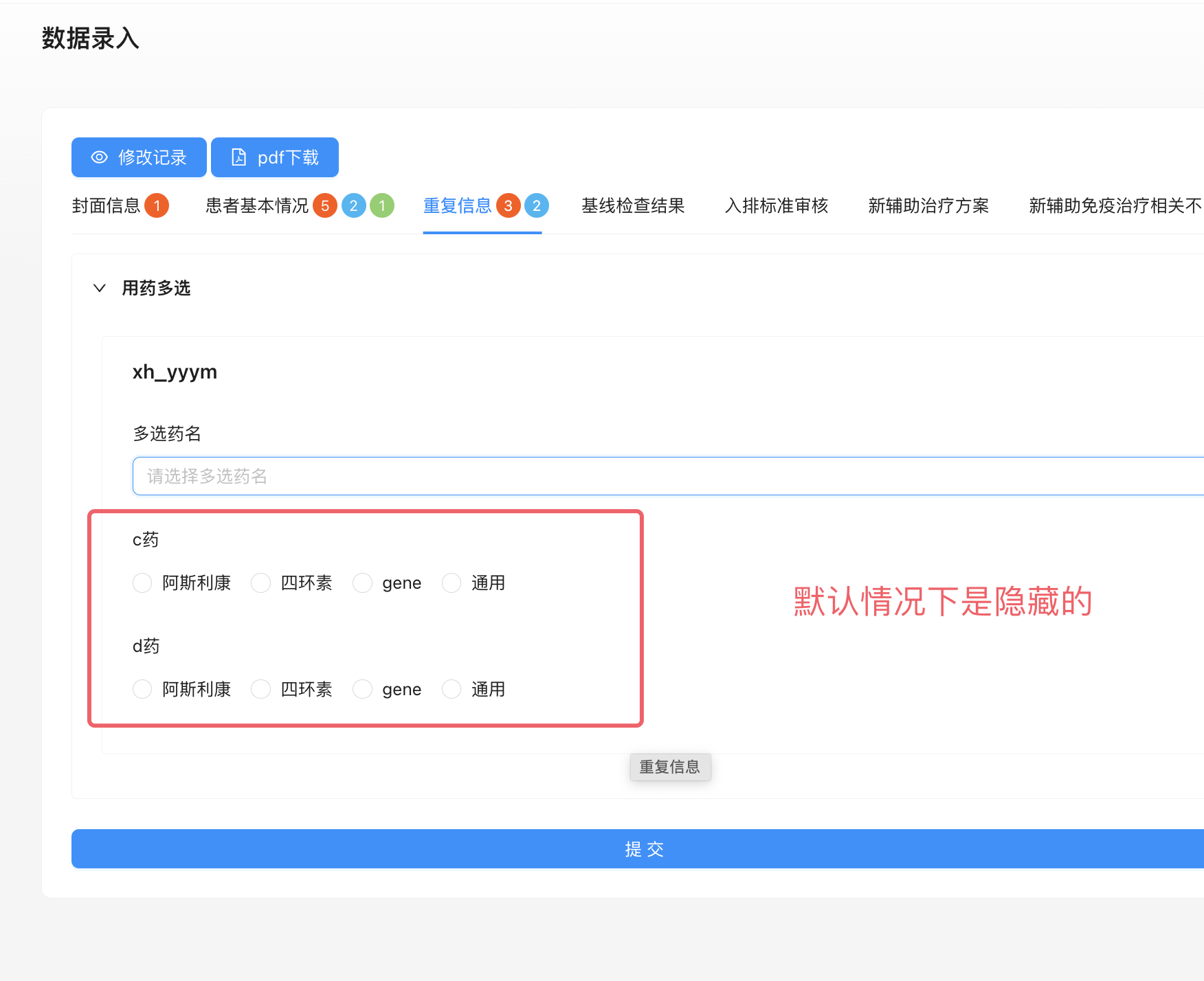Click the orange badge on 封面信息 tab
The width and height of the screenshot is (1204, 981).
[x=157, y=205]
